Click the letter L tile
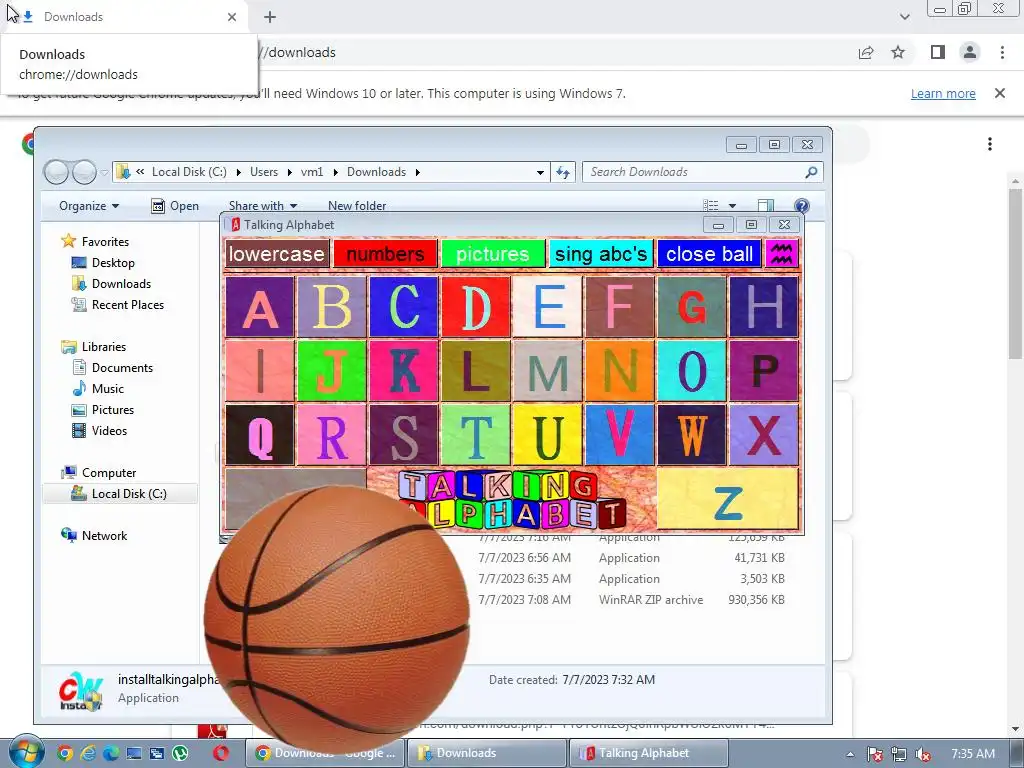Screen dimensions: 1024x768 click(x=475, y=370)
